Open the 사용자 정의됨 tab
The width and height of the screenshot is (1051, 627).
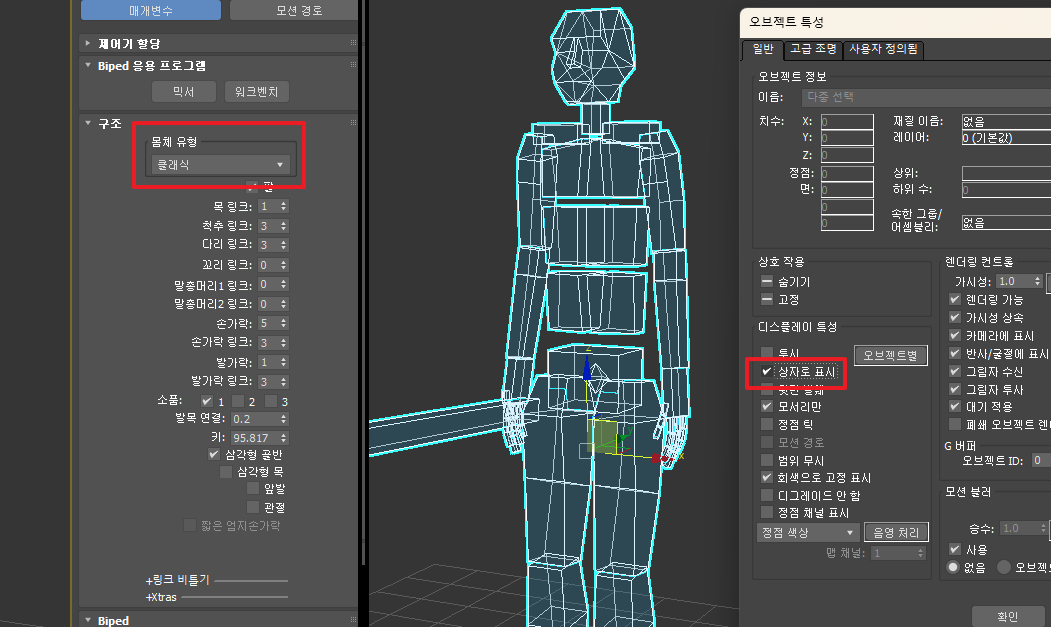[884, 49]
